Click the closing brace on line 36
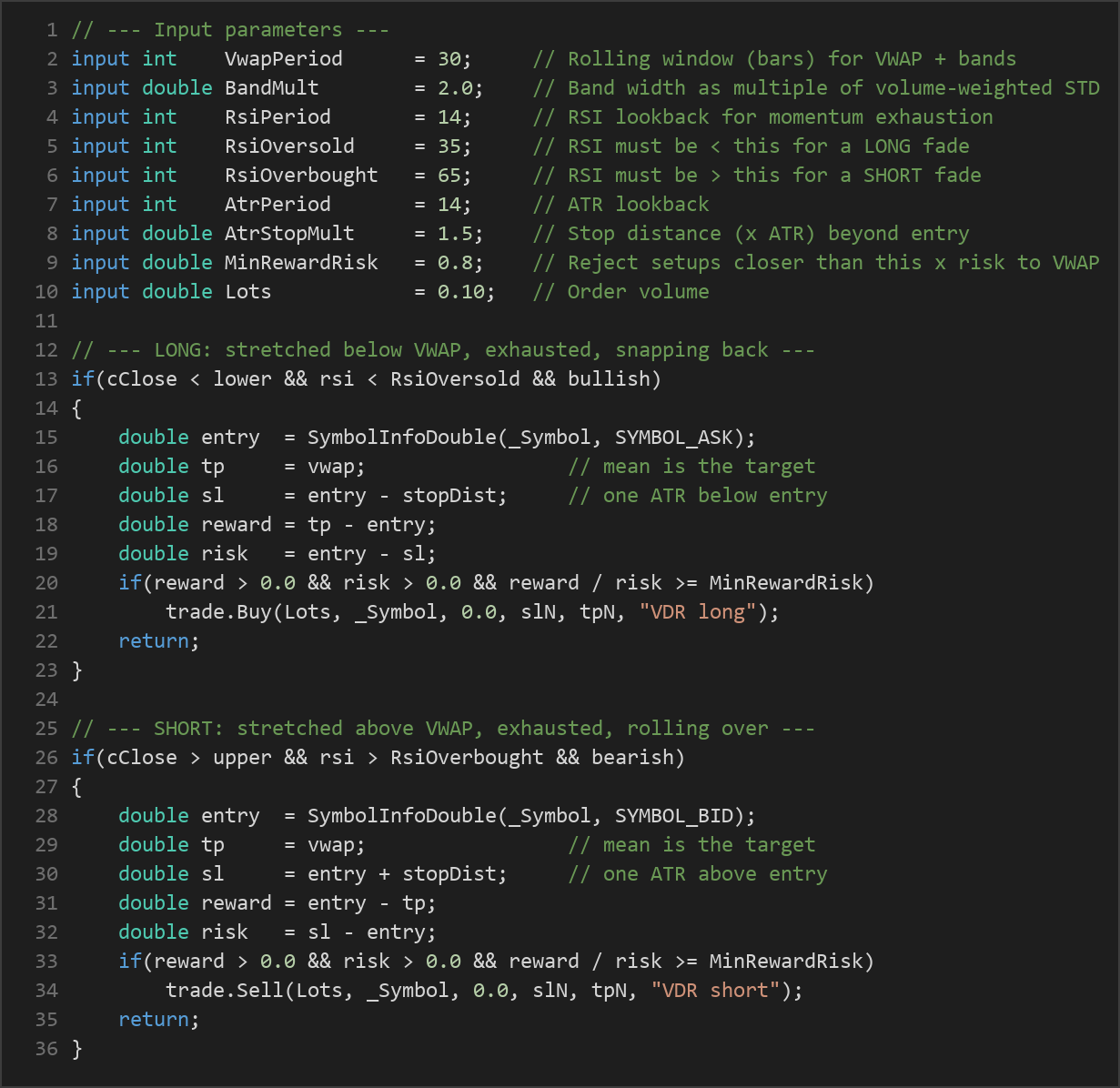The height and width of the screenshot is (1088, 1120). tap(76, 1049)
